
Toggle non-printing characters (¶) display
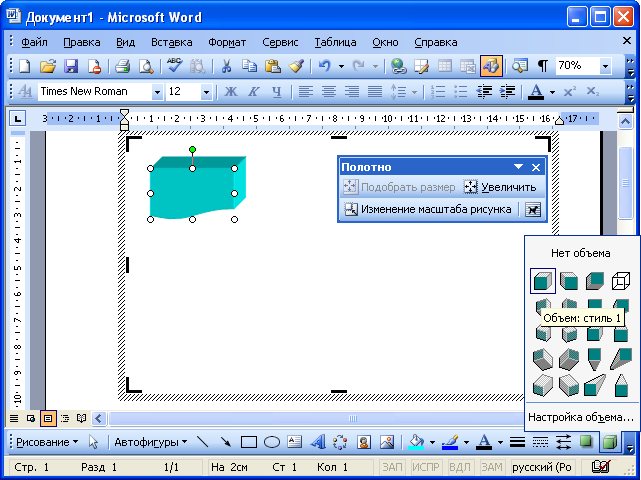coord(542,66)
